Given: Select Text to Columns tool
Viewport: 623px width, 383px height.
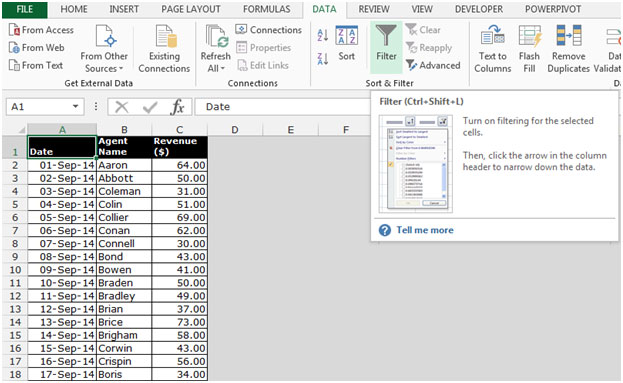Looking at the screenshot, I should [492, 48].
